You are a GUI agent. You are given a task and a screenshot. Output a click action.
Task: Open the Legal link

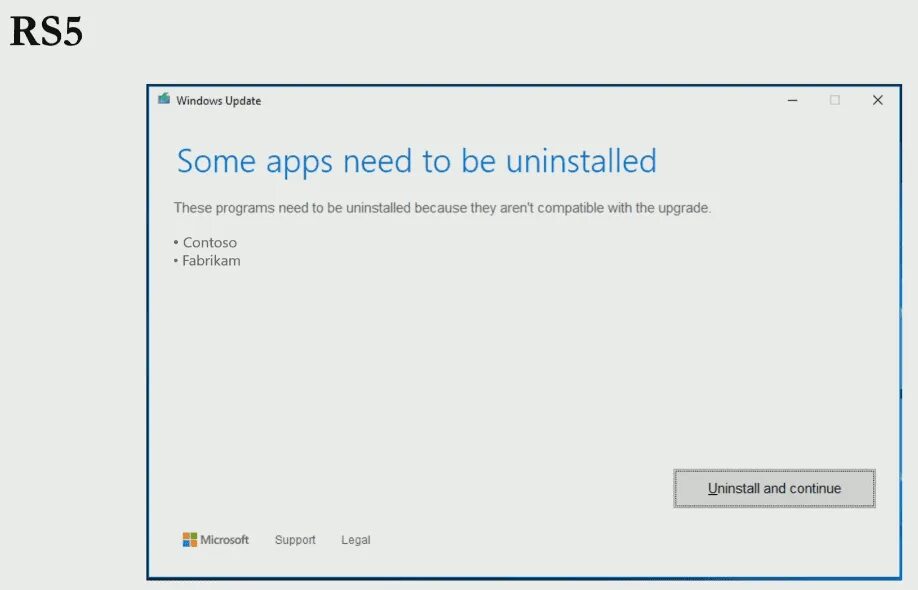click(356, 540)
